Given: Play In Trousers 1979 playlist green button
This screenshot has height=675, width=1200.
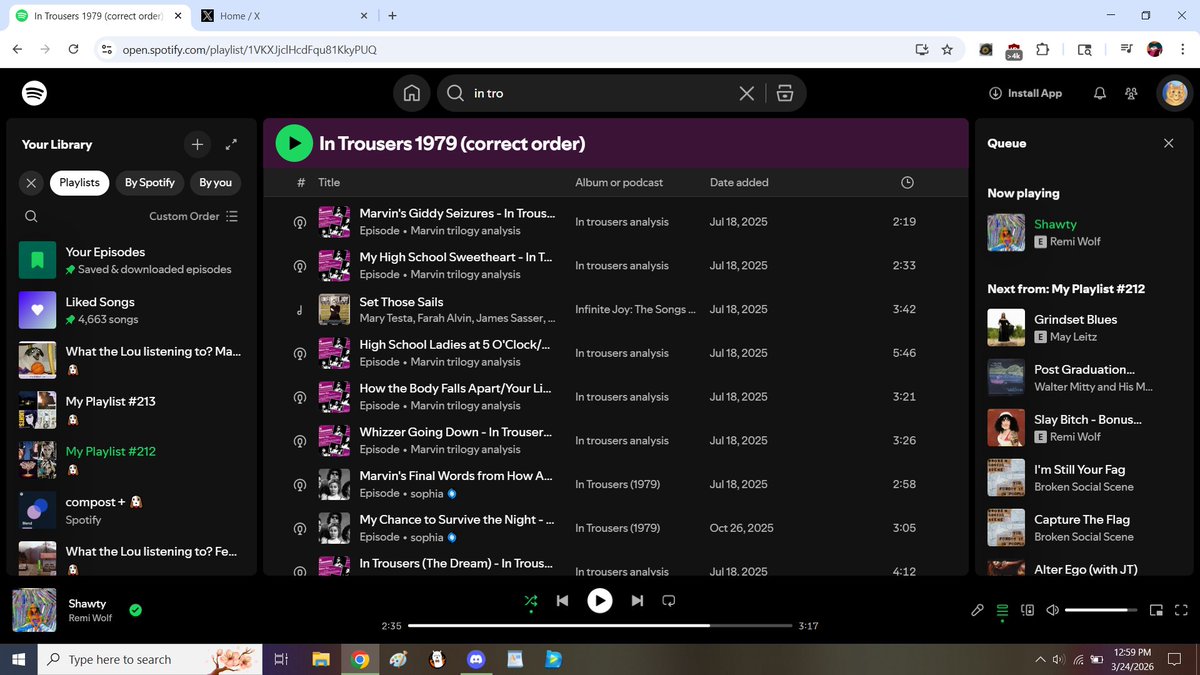Looking at the screenshot, I should (x=294, y=143).
